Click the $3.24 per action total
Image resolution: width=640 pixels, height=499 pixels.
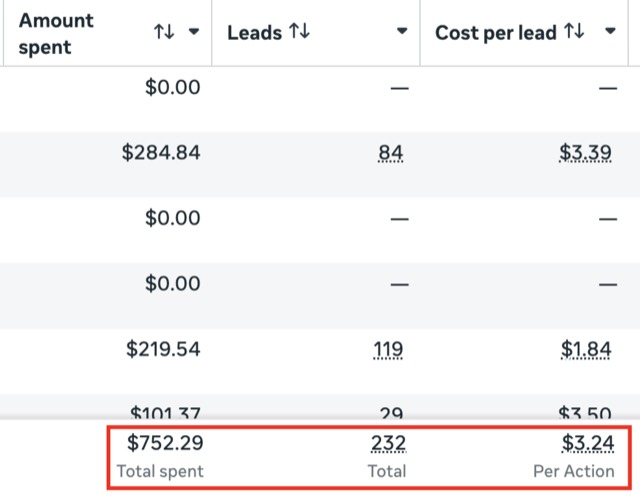[588, 443]
